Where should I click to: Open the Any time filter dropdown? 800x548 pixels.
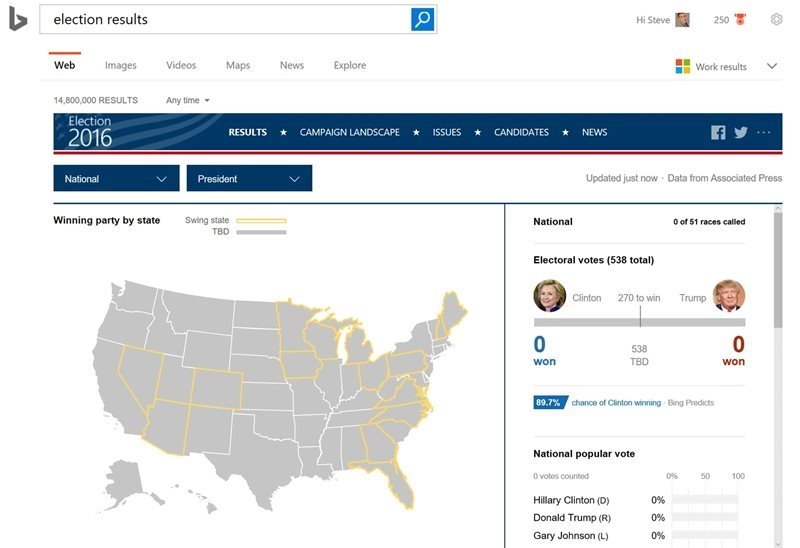point(188,100)
